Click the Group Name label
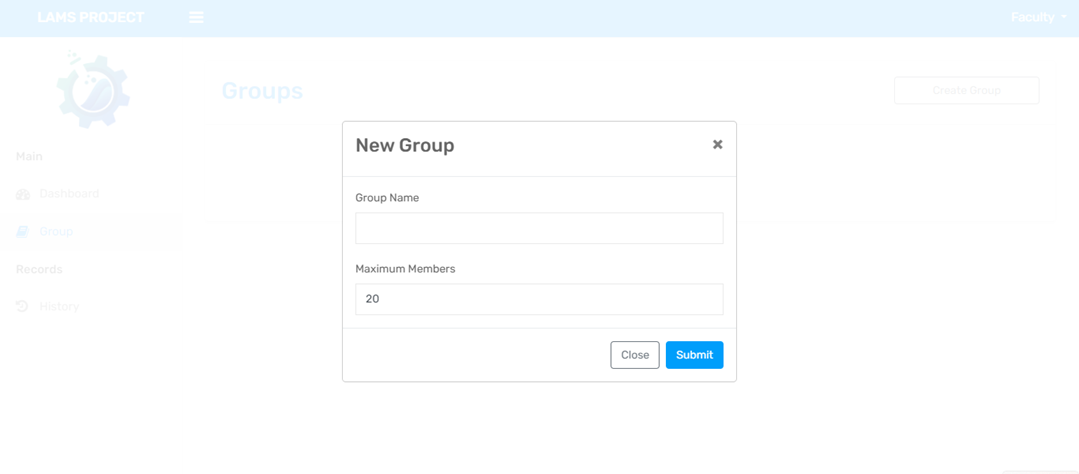The image size is (1079, 474). tap(387, 198)
